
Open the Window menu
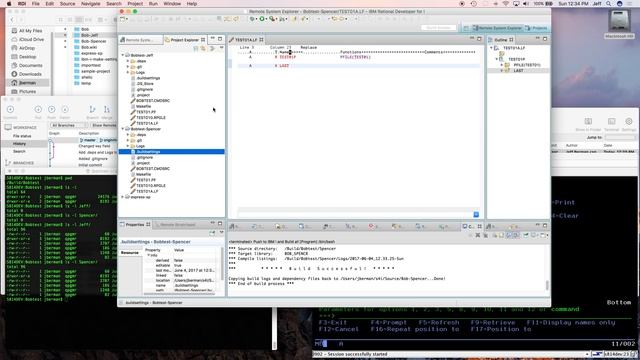[x=172, y=4]
